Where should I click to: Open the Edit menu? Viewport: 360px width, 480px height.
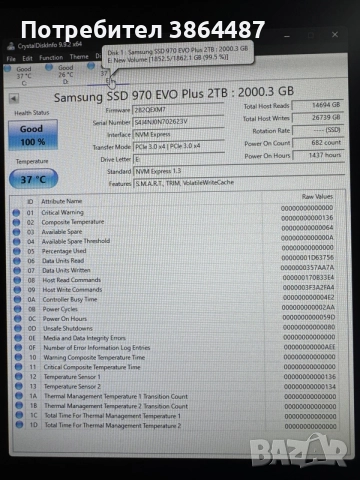[27, 59]
